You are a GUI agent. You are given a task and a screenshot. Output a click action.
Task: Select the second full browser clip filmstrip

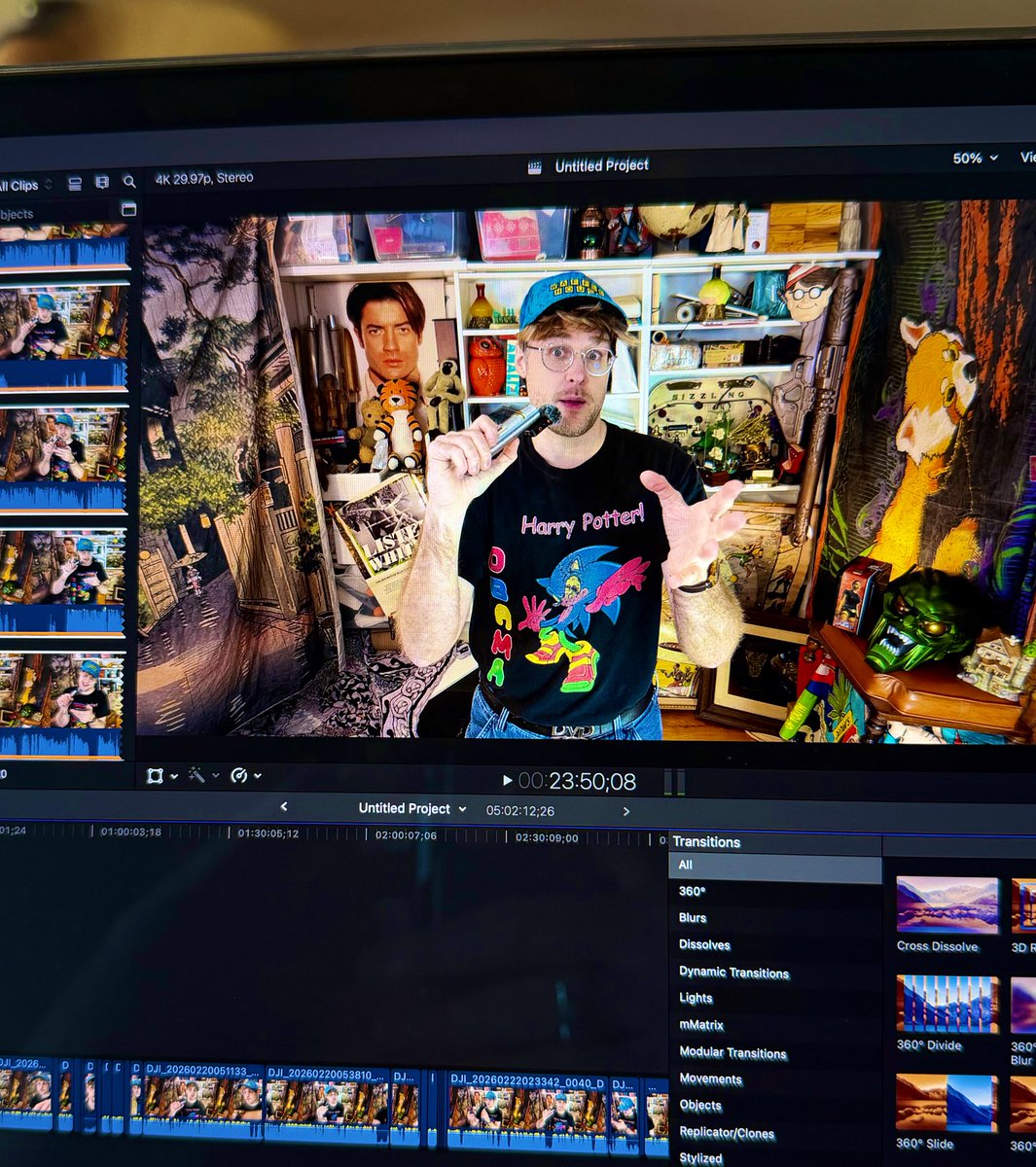[63, 459]
